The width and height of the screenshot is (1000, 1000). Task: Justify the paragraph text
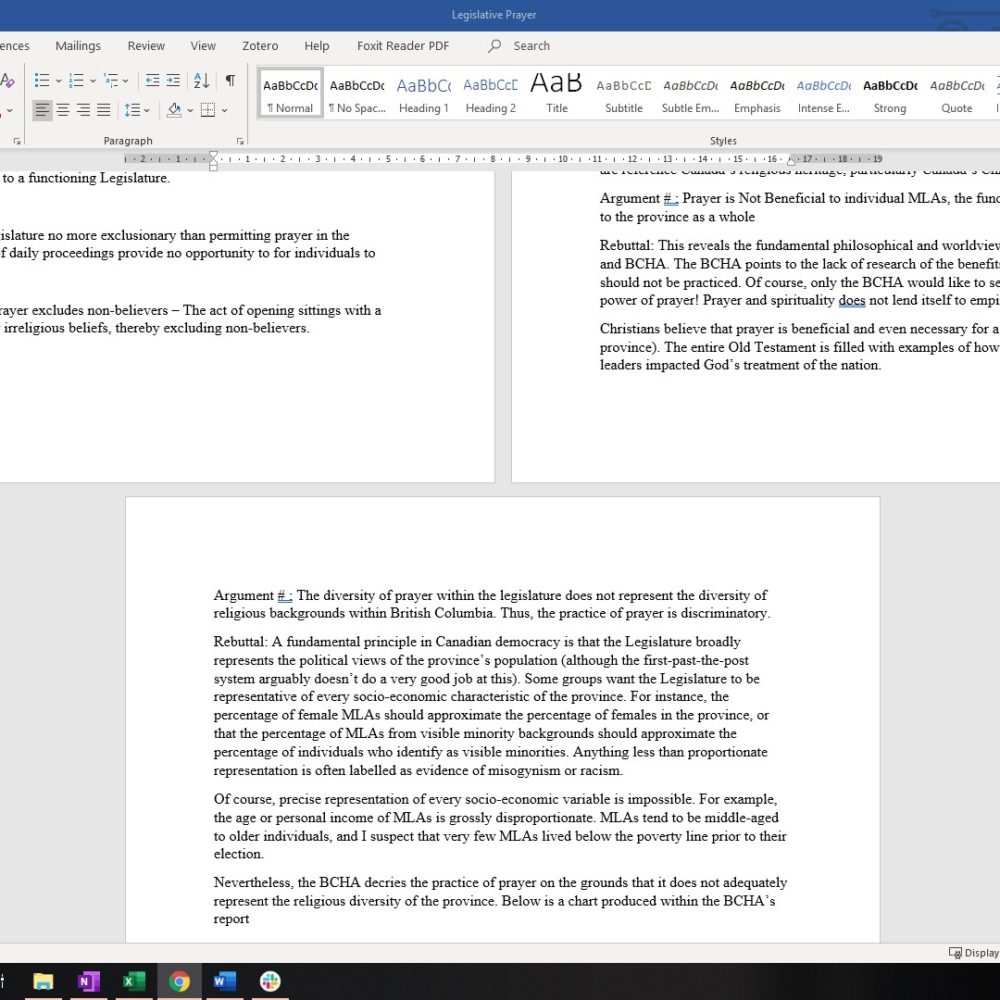coord(103,110)
